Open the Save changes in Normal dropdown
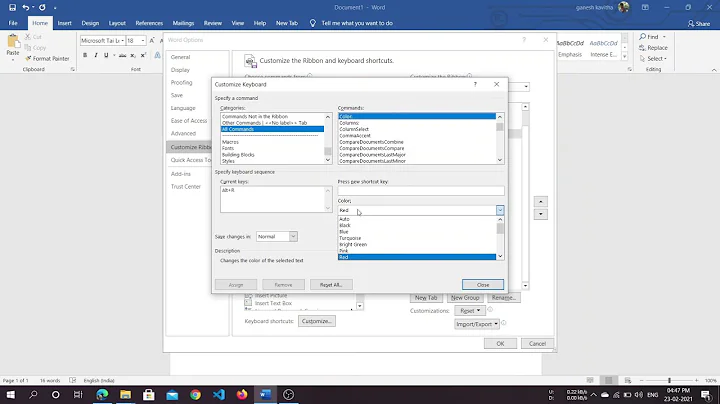The height and width of the screenshot is (404, 720). pyautogui.click(x=293, y=236)
